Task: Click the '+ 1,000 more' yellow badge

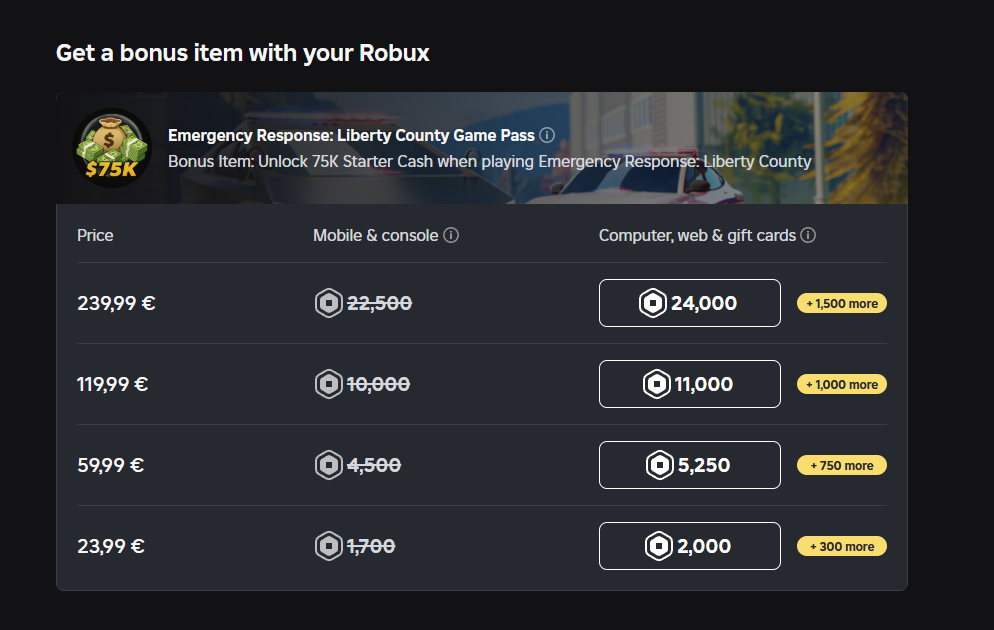Action: [x=842, y=384]
